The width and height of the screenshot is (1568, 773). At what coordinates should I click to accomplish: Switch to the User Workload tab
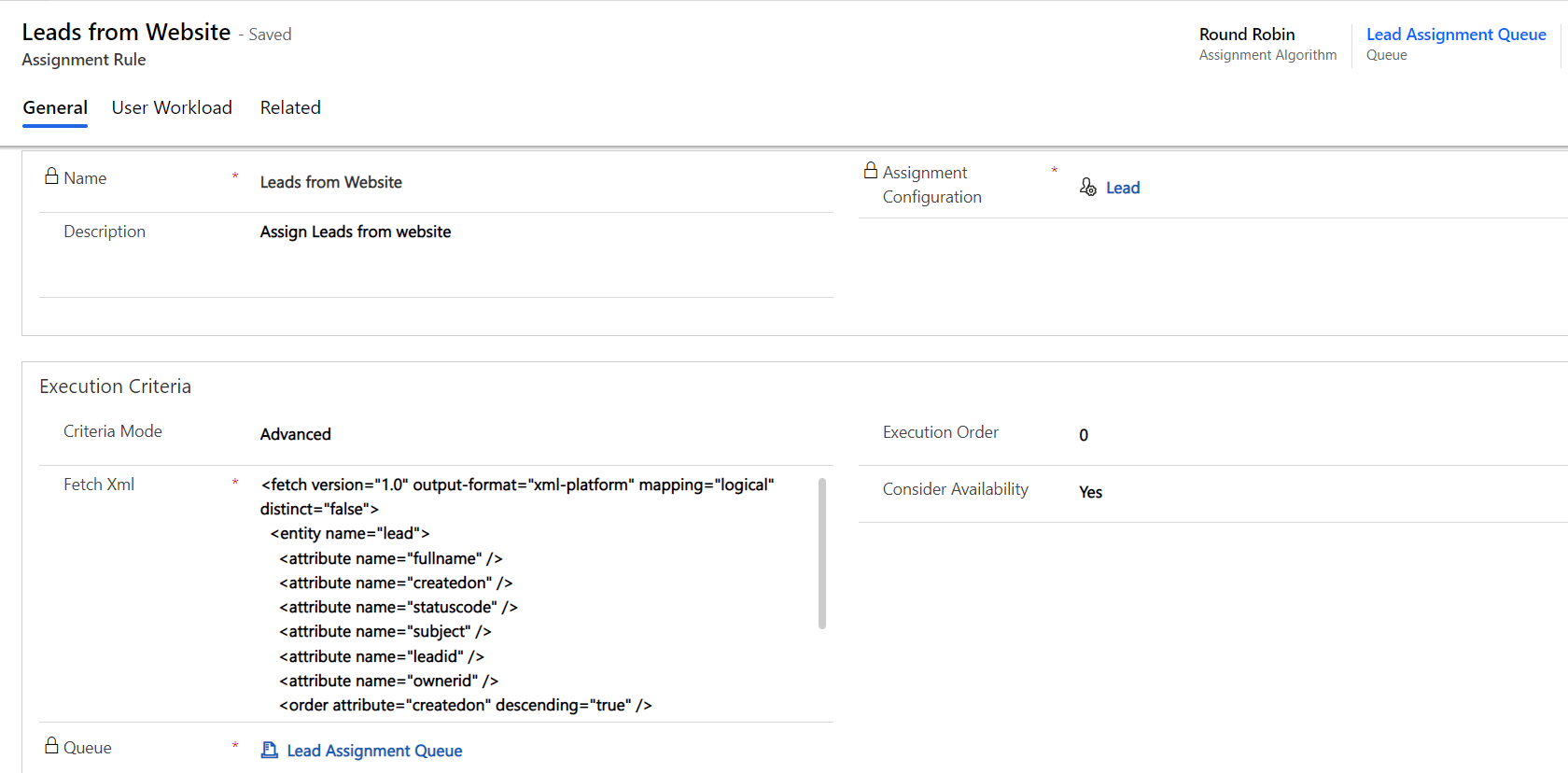172,107
